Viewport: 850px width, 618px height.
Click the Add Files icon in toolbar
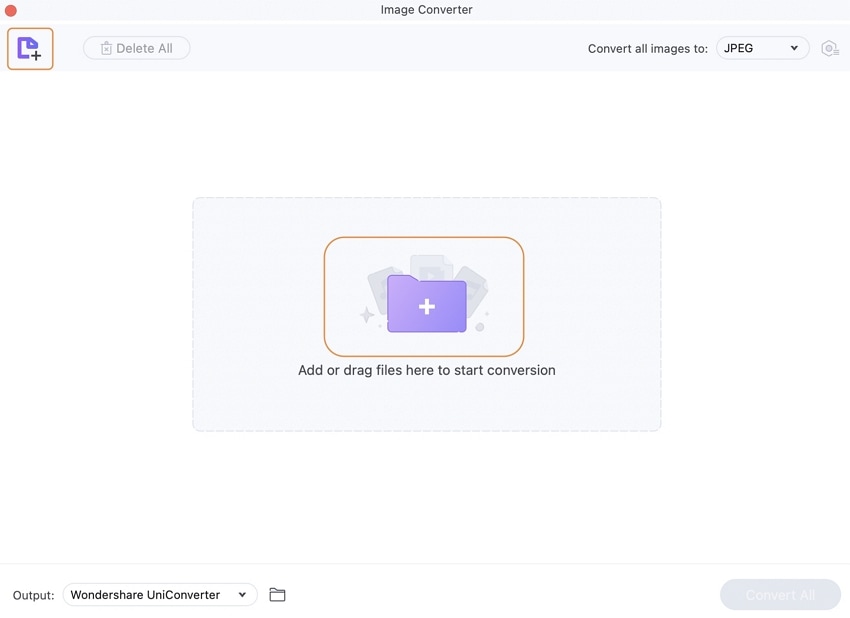click(x=30, y=49)
